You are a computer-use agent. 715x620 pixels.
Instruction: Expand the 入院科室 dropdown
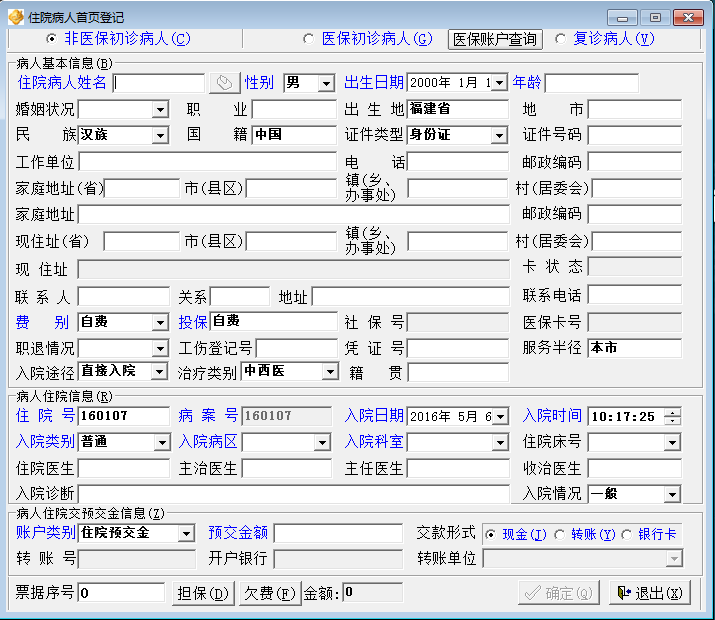tap(500, 443)
